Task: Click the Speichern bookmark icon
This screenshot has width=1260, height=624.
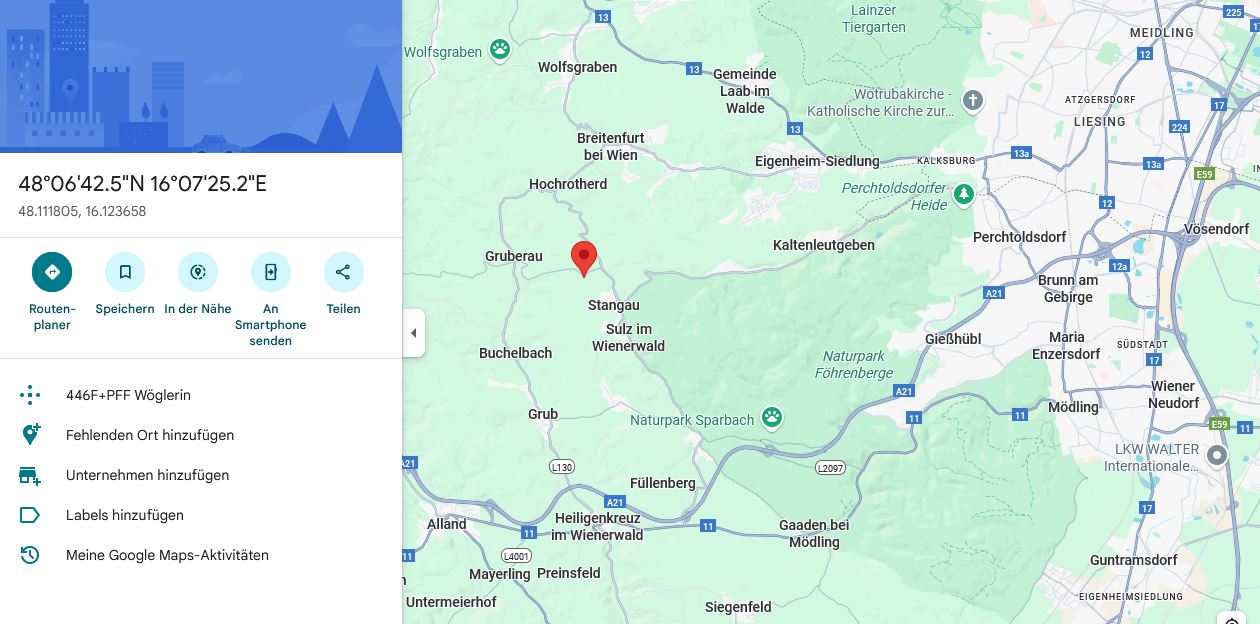Action: pyautogui.click(x=125, y=272)
